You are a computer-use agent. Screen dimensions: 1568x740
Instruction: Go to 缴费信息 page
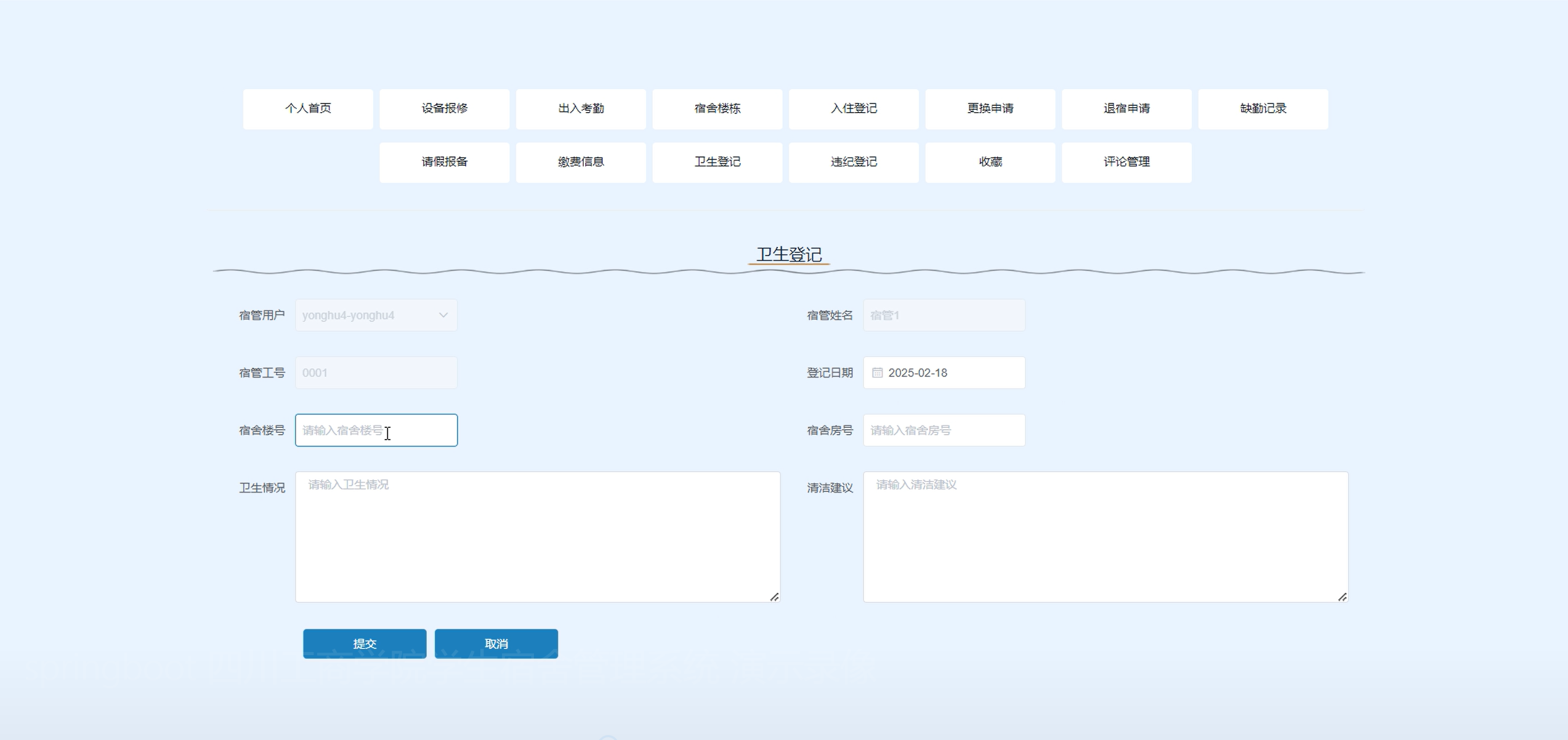[581, 163]
